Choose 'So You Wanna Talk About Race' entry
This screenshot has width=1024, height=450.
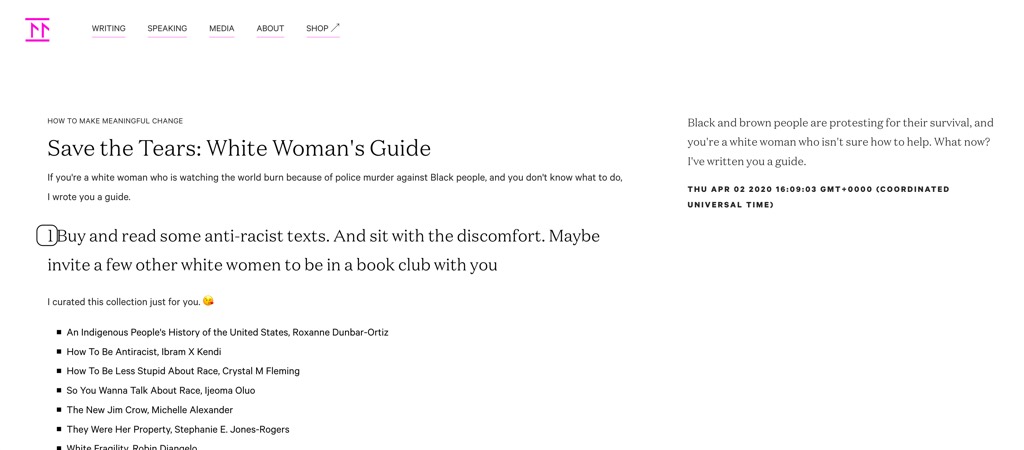[160, 390]
